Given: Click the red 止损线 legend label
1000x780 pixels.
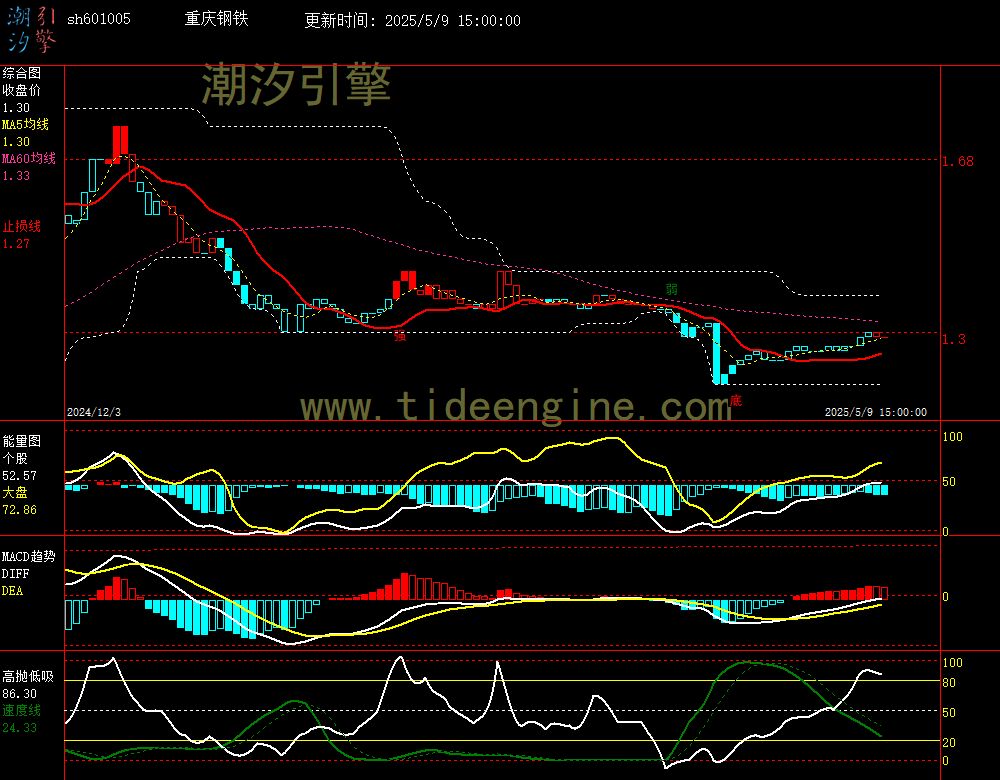Looking at the screenshot, I should [x=22, y=226].
